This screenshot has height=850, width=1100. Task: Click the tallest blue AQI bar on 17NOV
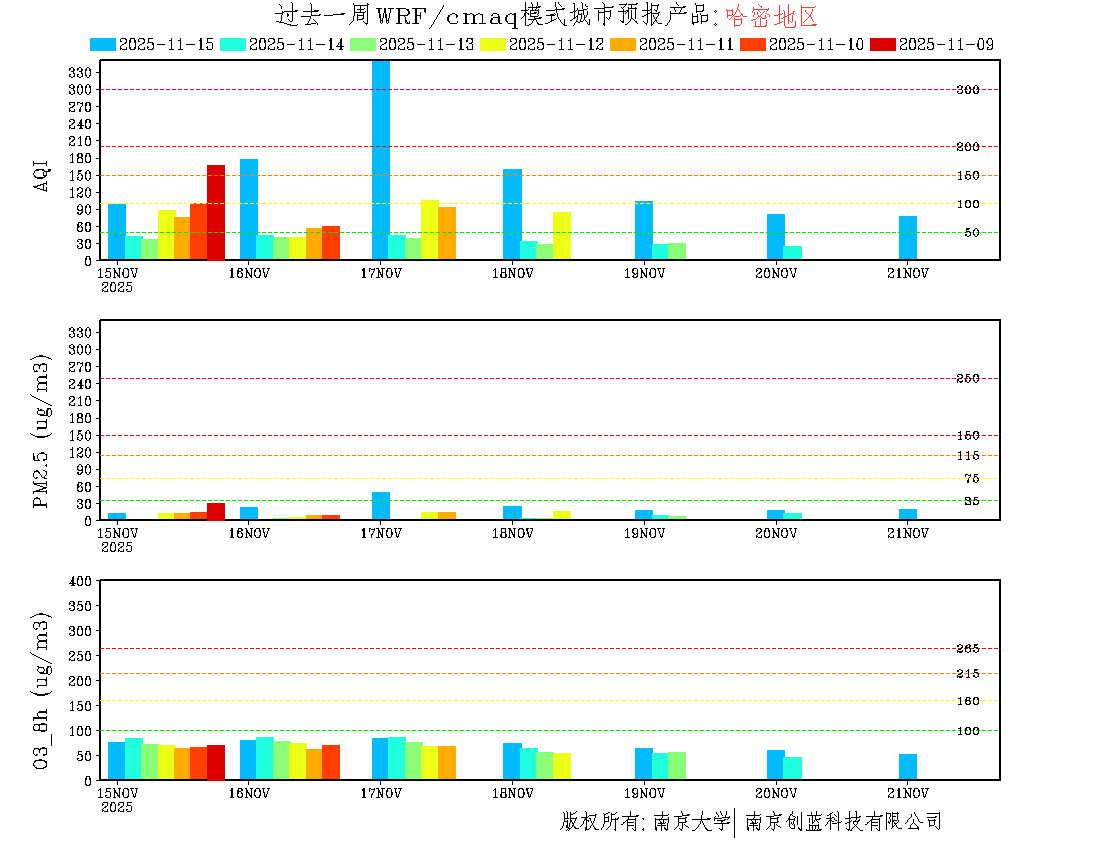[x=381, y=160]
